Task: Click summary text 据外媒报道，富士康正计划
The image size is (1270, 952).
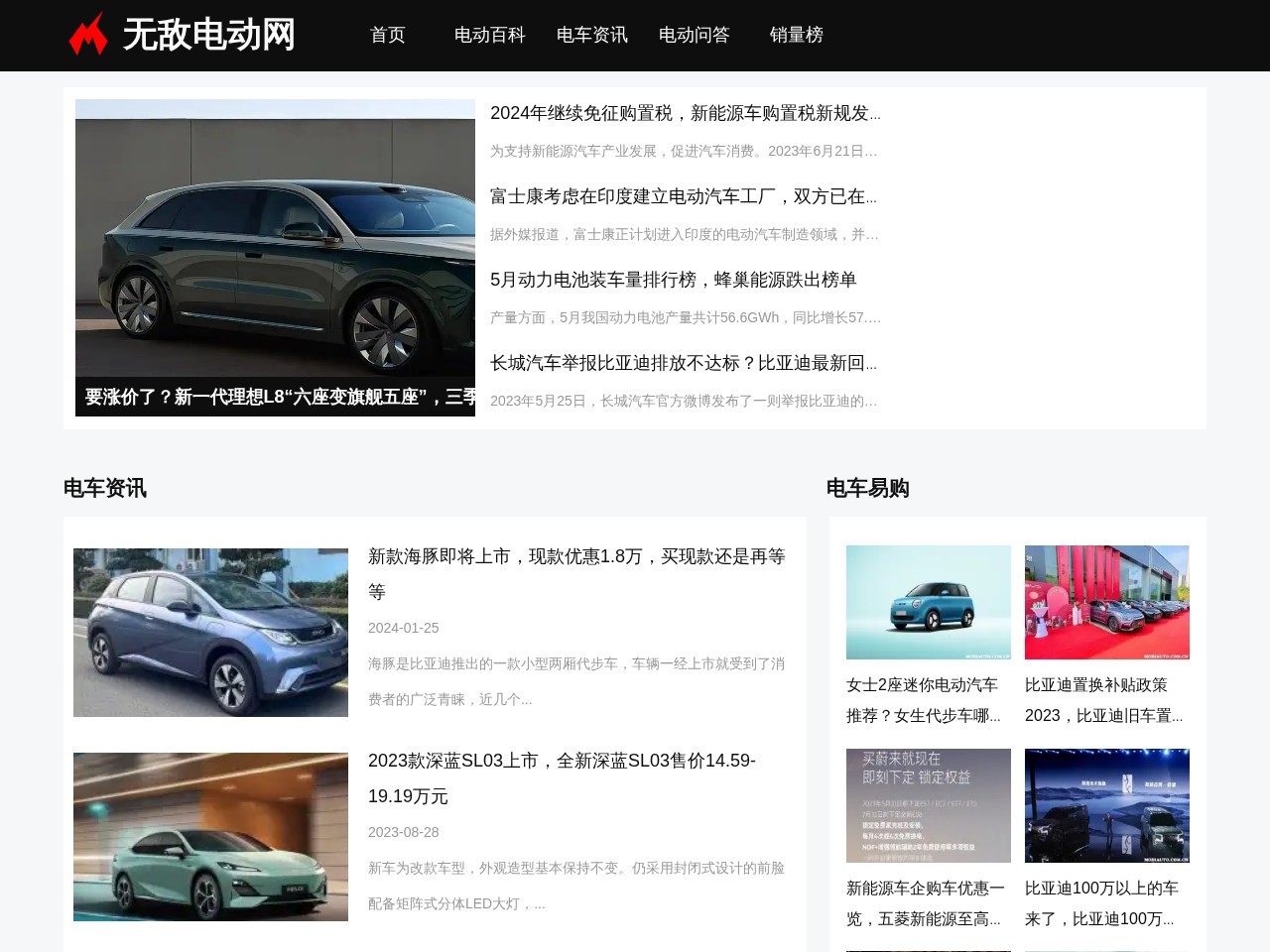Action: click(x=685, y=234)
